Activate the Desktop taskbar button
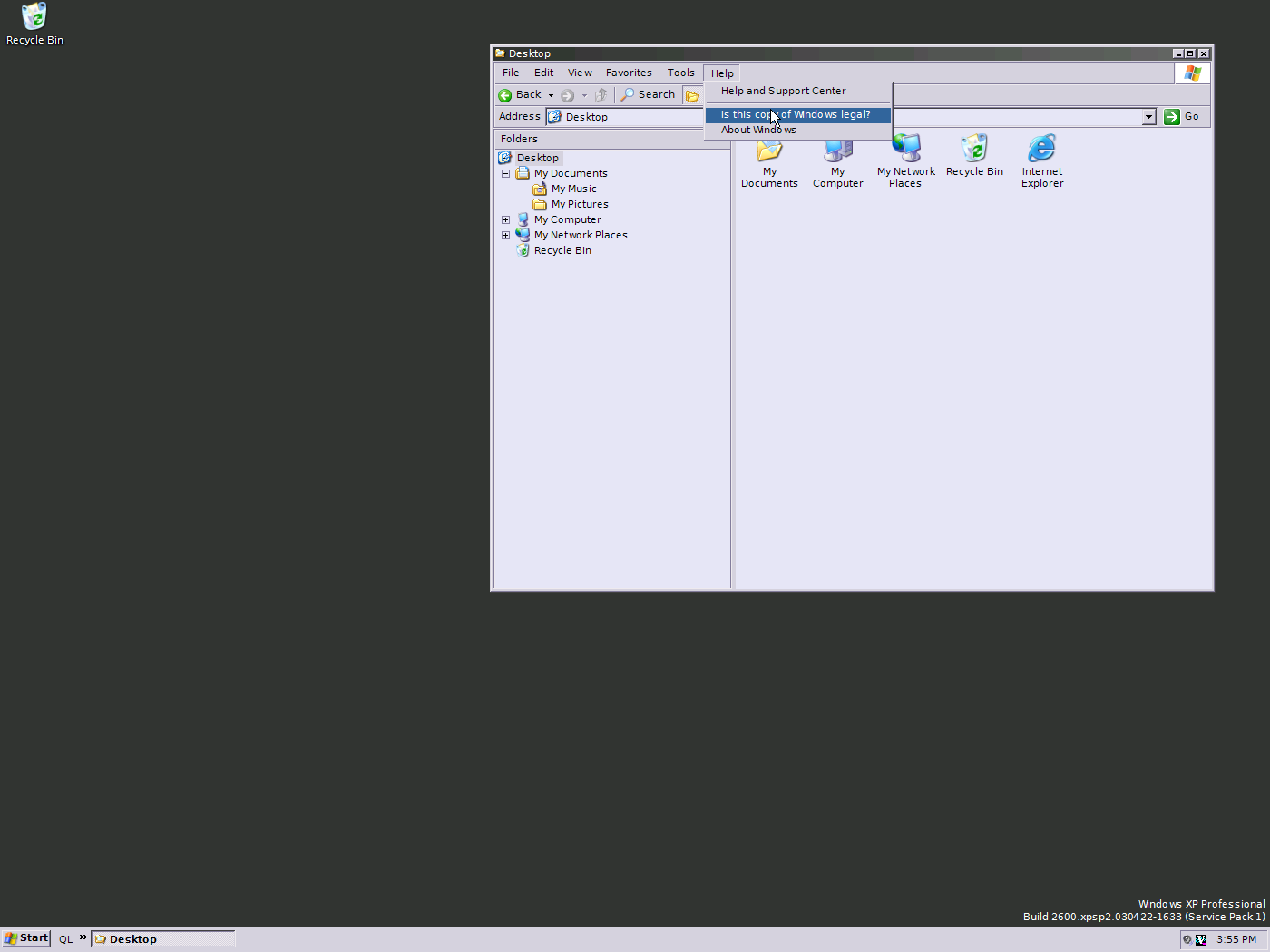 click(163, 939)
